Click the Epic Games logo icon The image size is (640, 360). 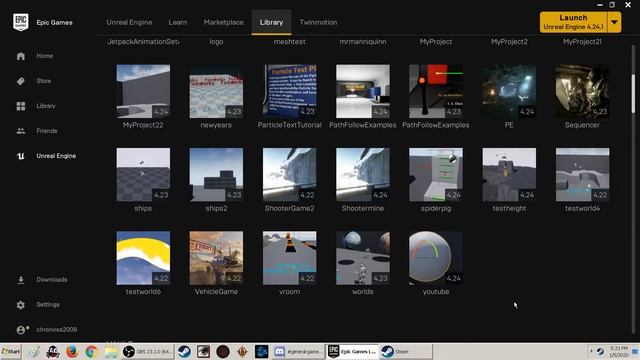tap(20, 22)
